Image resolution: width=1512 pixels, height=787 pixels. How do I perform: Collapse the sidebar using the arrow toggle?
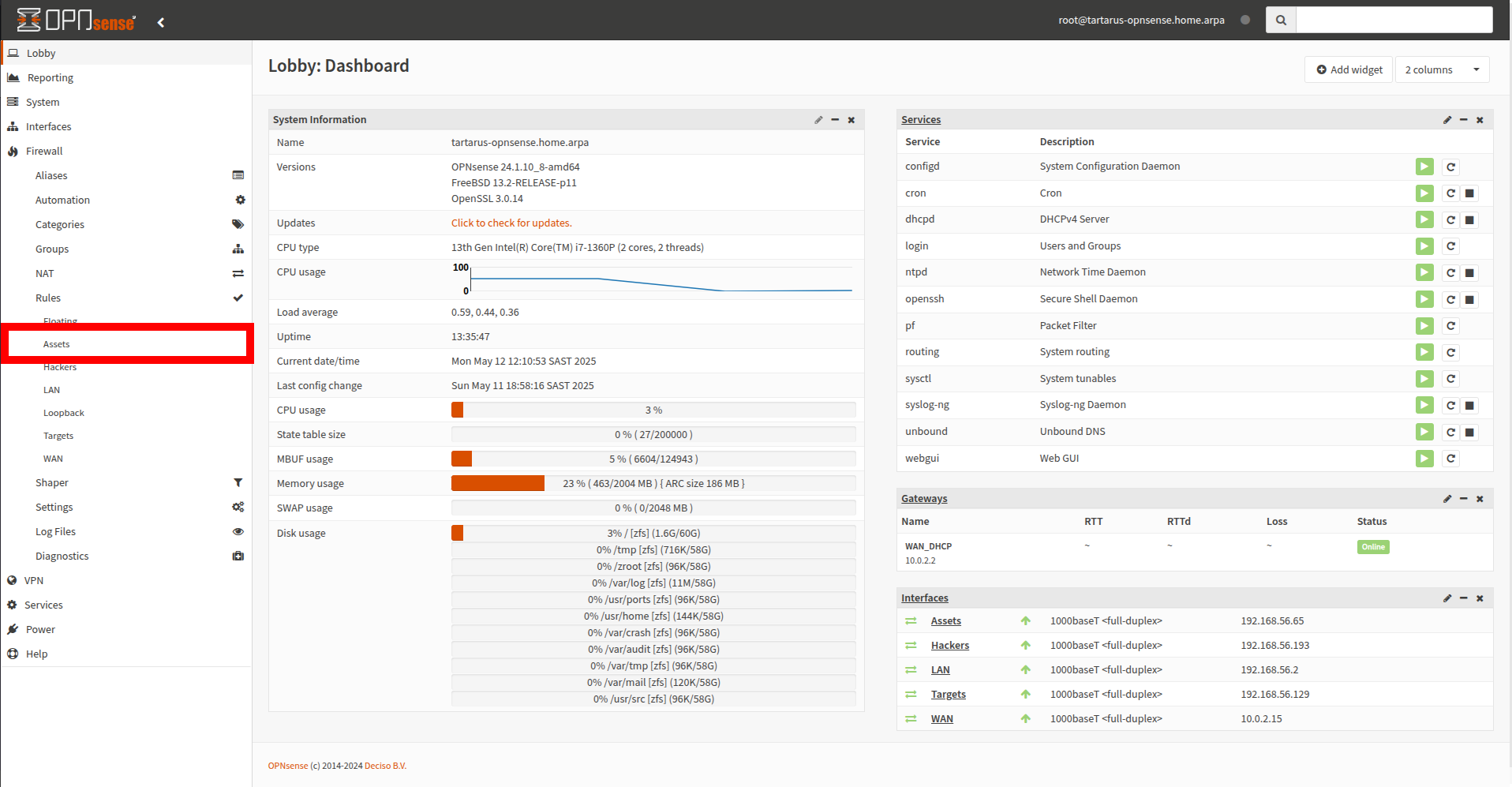pyautogui.click(x=161, y=22)
